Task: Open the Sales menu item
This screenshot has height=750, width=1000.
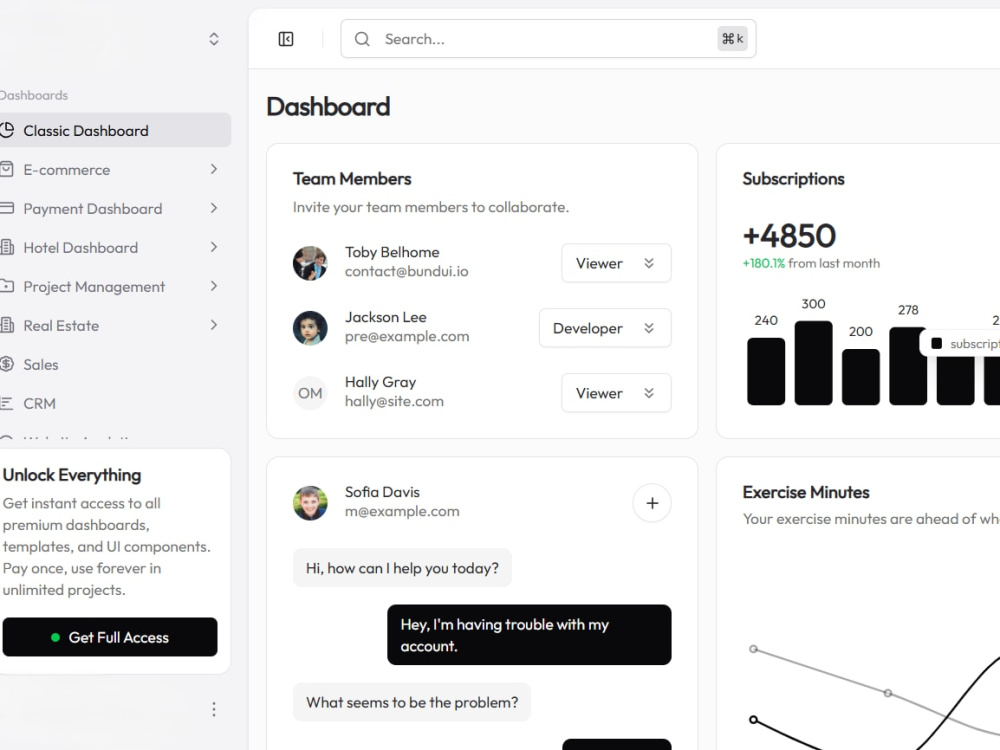Action: [114, 364]
